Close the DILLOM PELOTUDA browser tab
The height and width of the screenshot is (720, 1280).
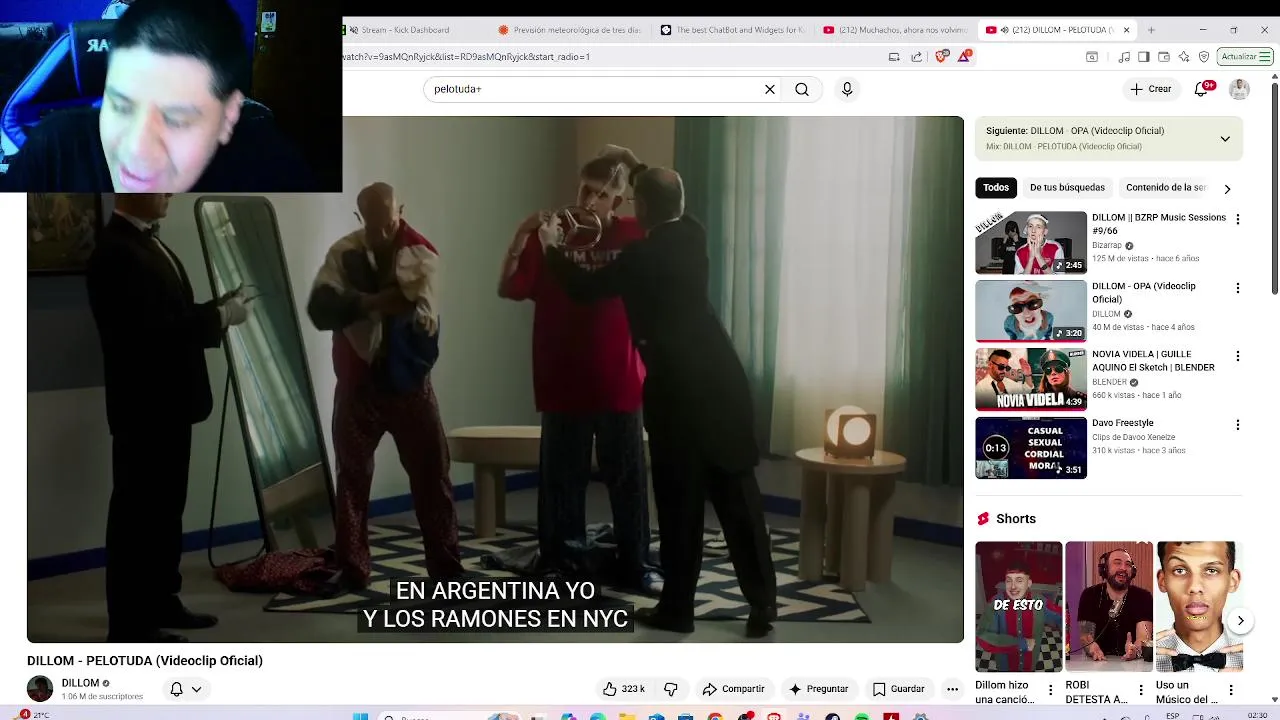[x=1126, y=30]
